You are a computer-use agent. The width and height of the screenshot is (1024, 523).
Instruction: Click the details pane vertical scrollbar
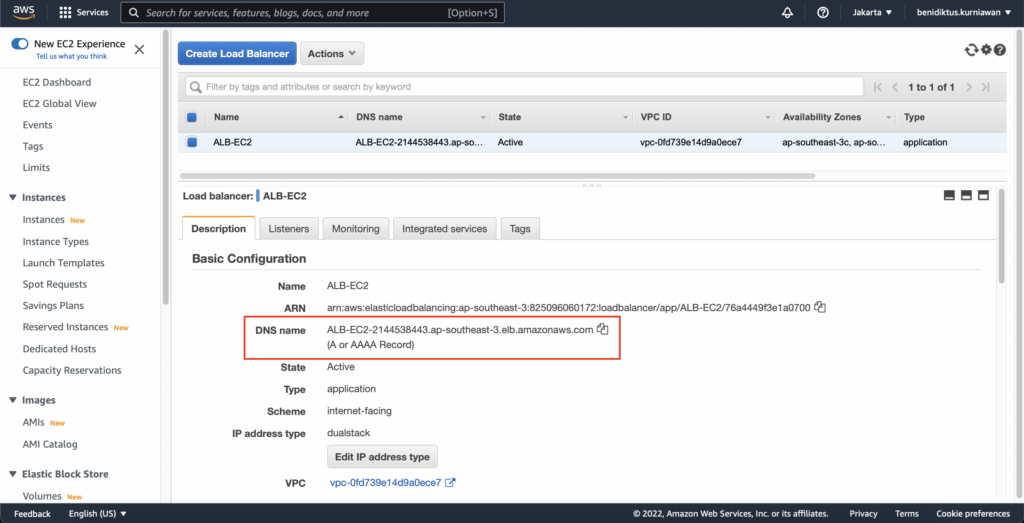[x=1001, y=235]
